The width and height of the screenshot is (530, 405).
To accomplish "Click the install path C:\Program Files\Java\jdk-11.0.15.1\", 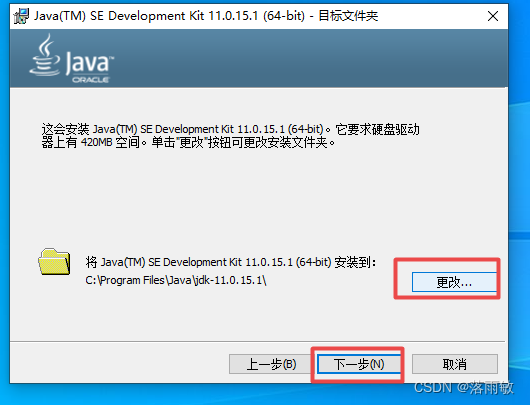I will (x=176, y=280).
